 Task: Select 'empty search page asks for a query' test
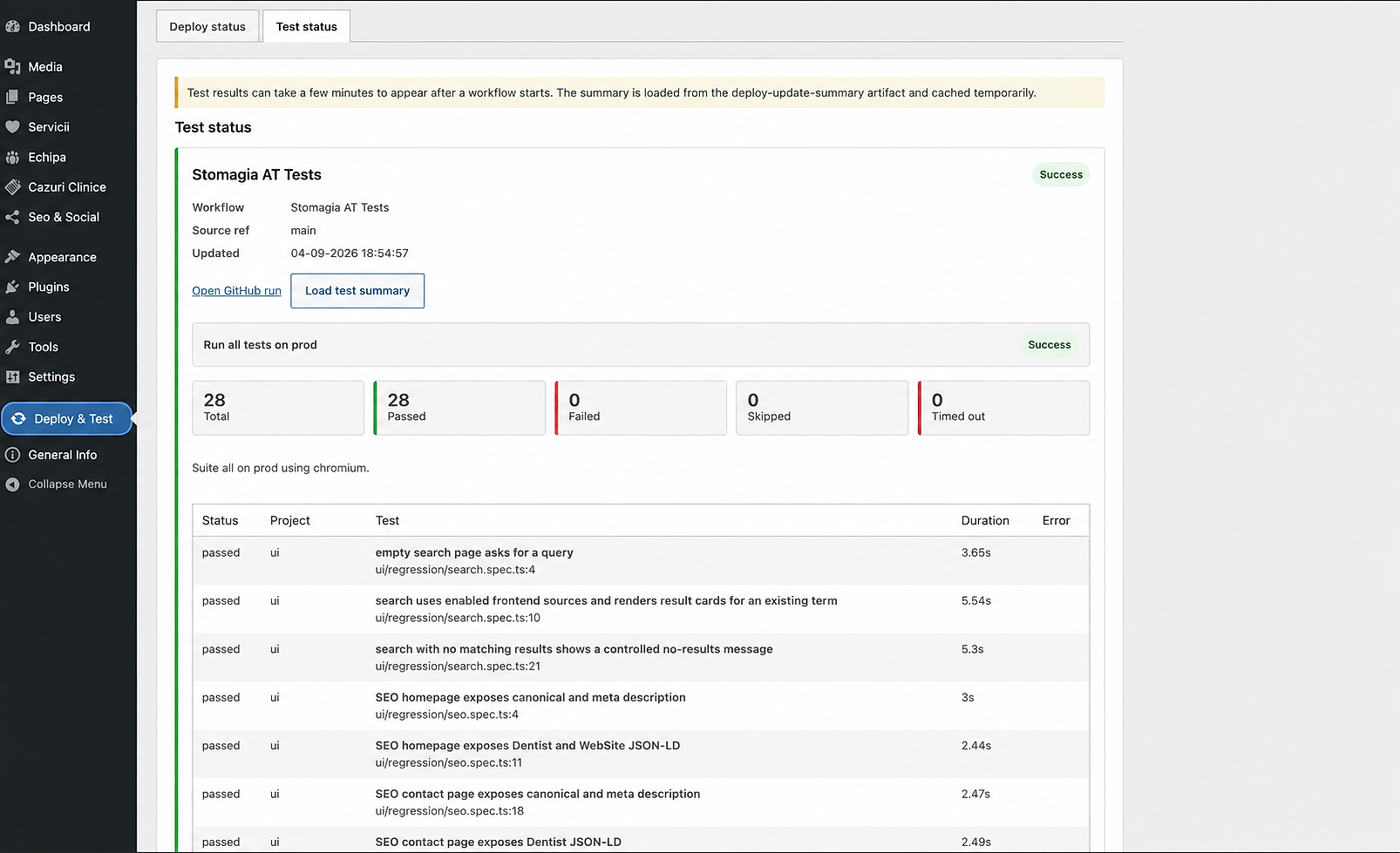click(474, 552)
